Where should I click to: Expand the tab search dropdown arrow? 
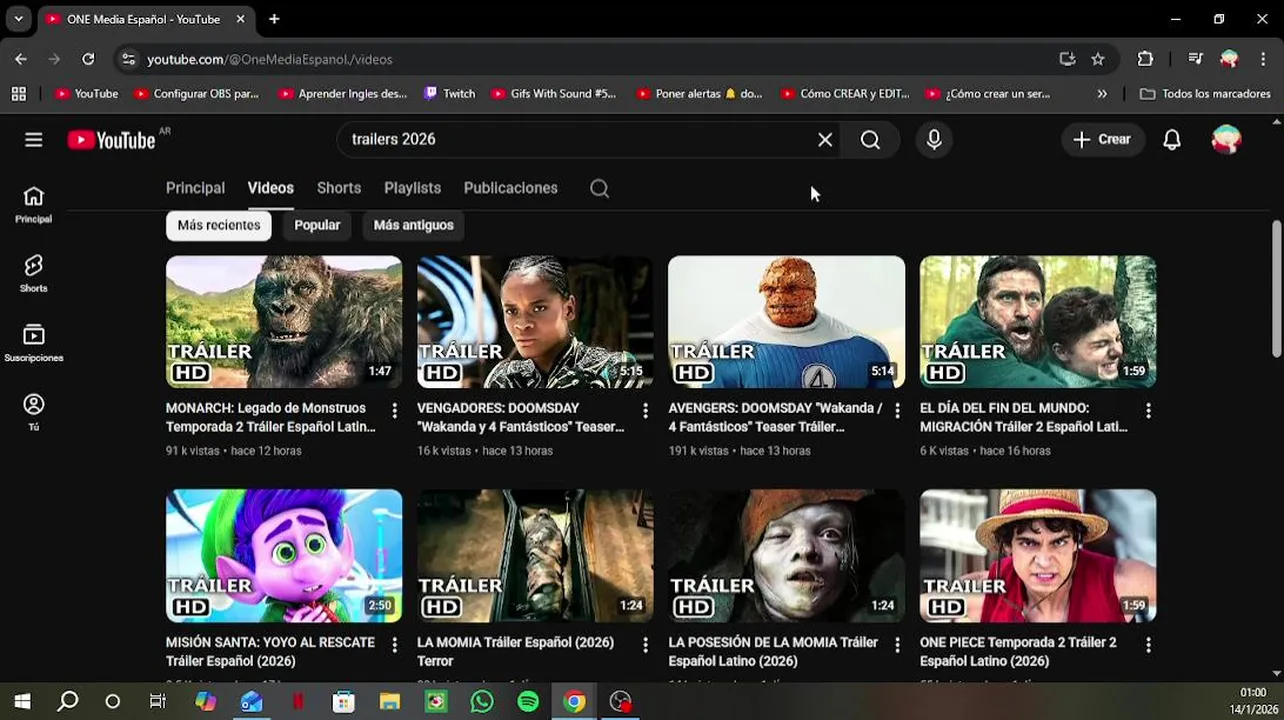coord(18,19)
